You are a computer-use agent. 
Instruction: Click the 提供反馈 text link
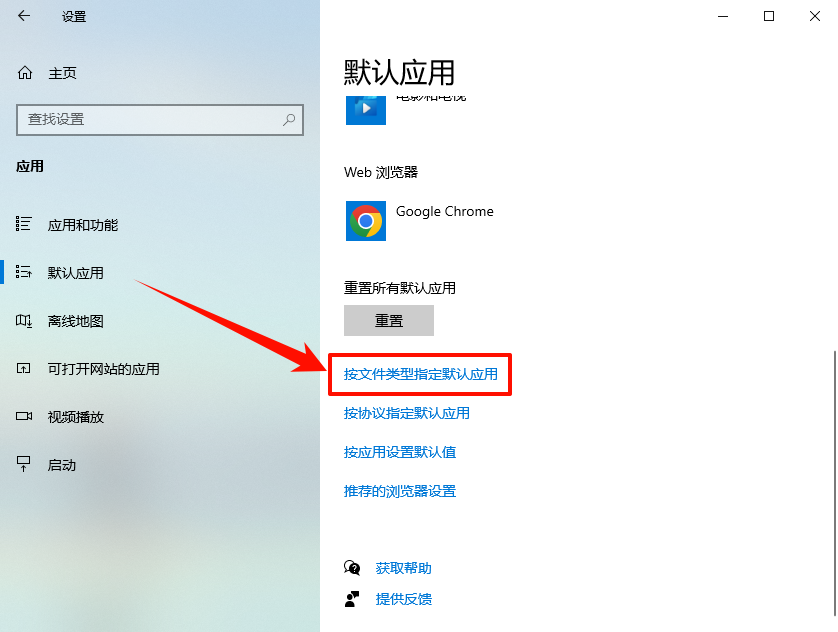(x=404, y=599)
